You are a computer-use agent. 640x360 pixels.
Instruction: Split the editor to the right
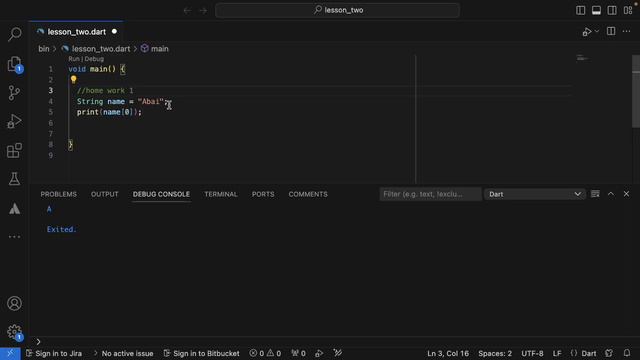[x=611, y=31]
